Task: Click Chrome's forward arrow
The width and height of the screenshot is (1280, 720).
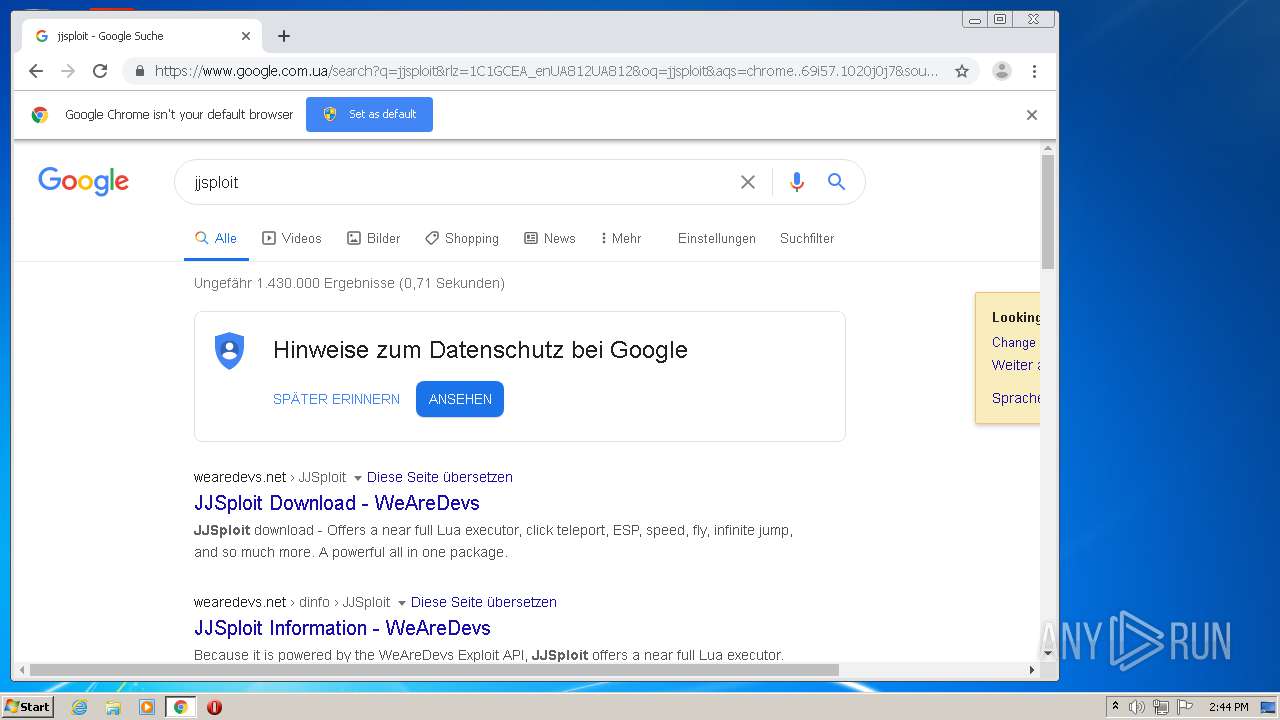Action: [68, 71]
